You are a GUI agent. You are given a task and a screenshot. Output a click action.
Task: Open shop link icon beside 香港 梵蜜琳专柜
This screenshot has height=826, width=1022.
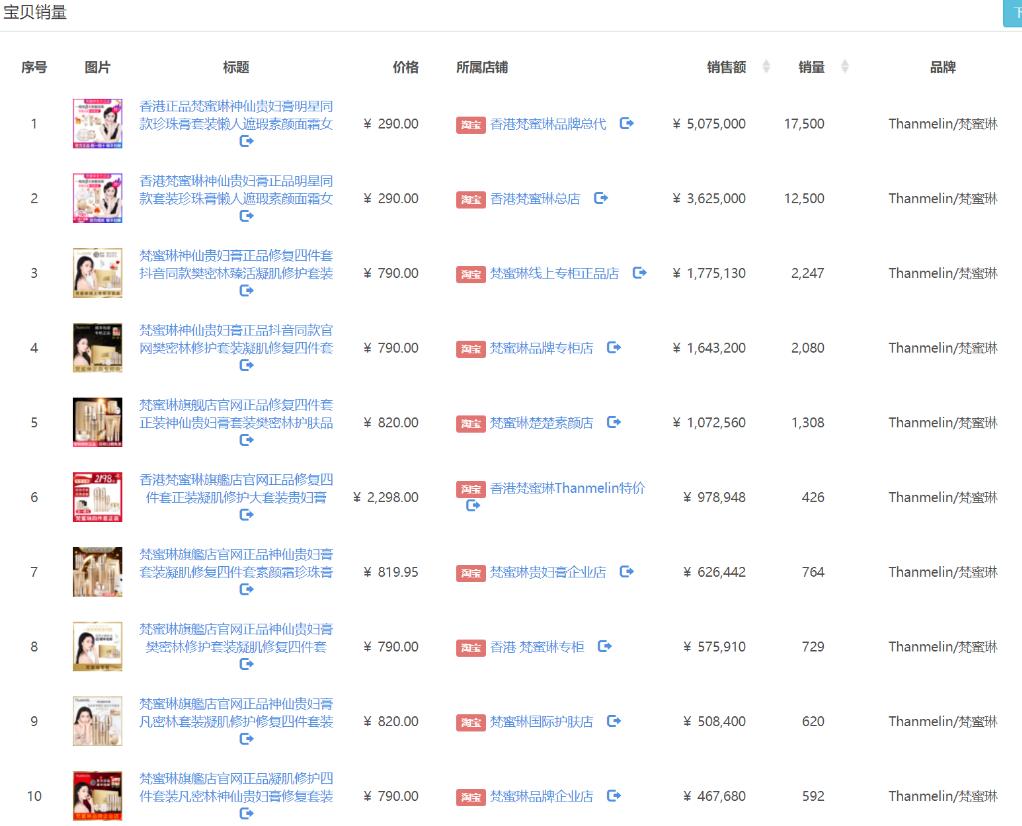605,646
